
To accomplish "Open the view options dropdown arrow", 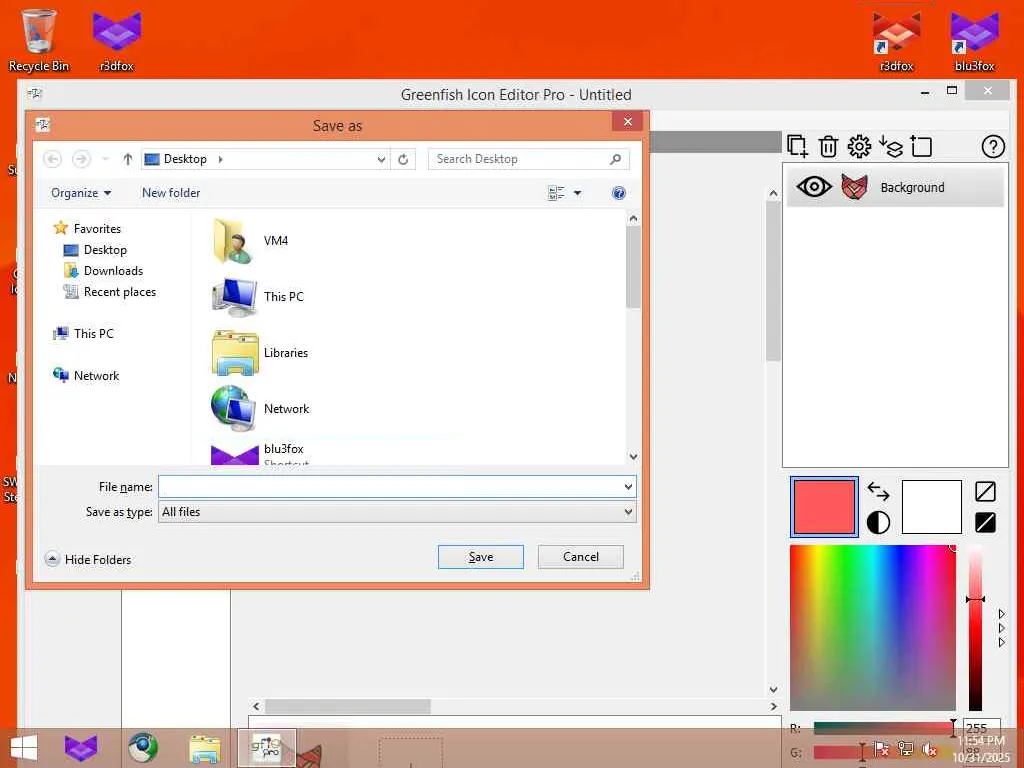I will tap(577, 193).
